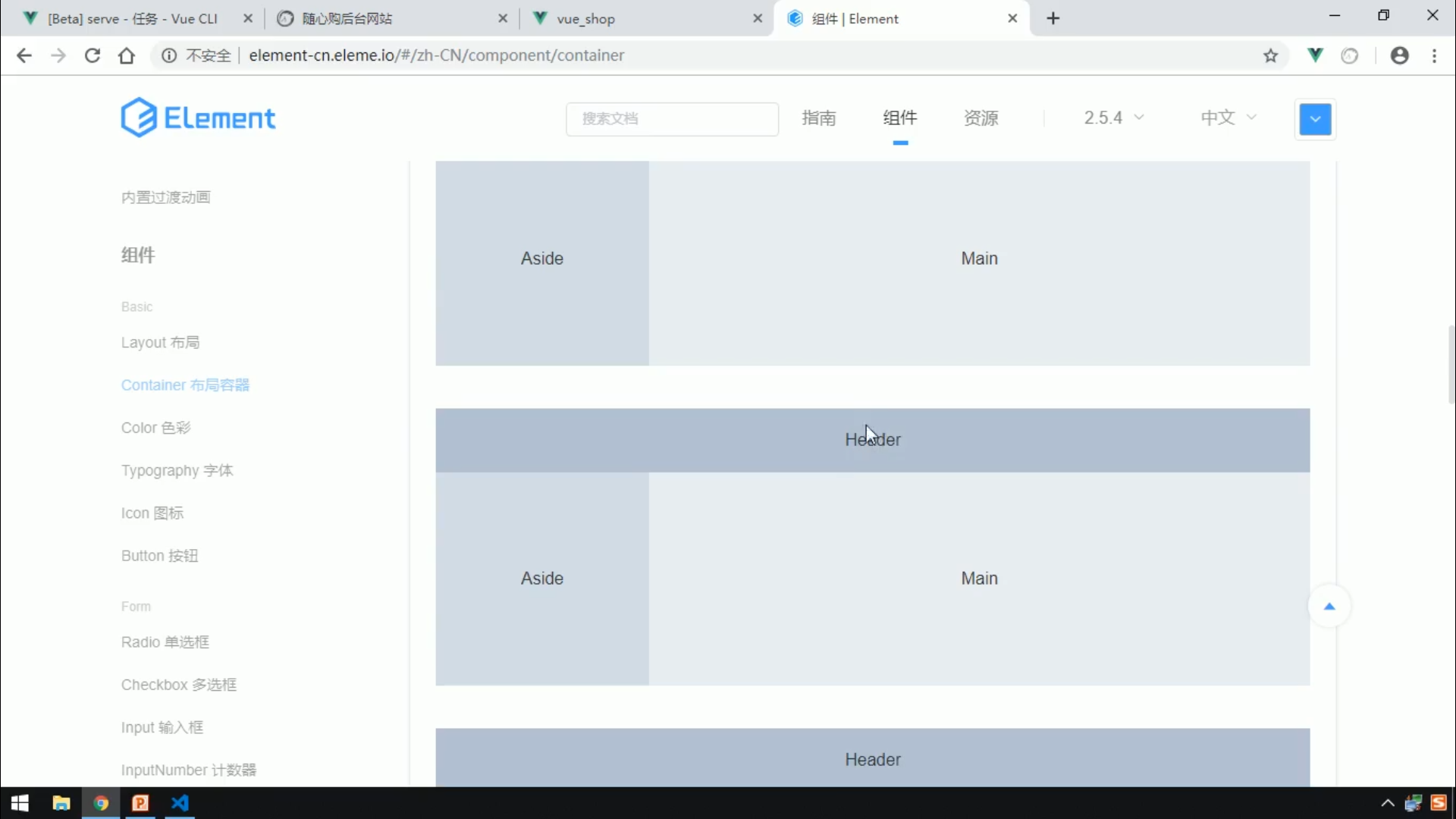The image size is (1456, 819).
Task: Click the browser address bar URL
Action: pyautogui.click(x=437, y=55)
